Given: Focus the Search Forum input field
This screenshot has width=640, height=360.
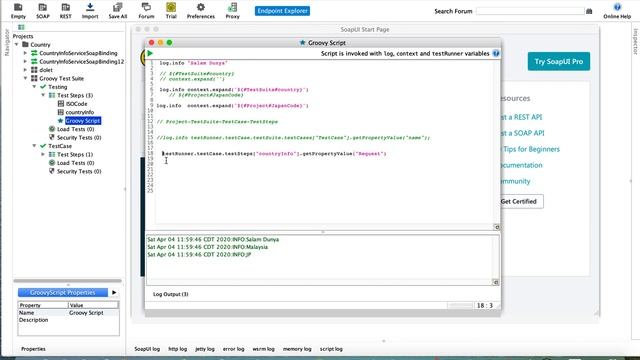Looking at the screenshot, I should tap(530, 11).
